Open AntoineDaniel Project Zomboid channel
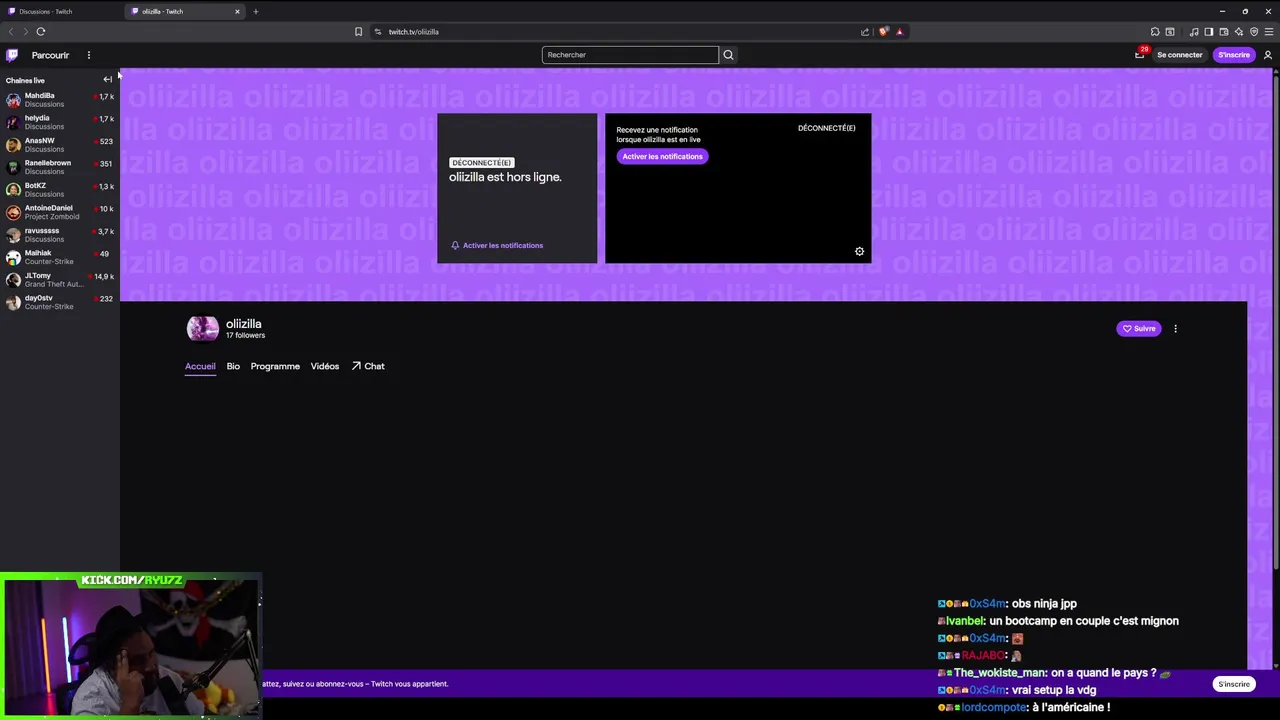This screenshot has width=1280, height=720. pos(60,212)
